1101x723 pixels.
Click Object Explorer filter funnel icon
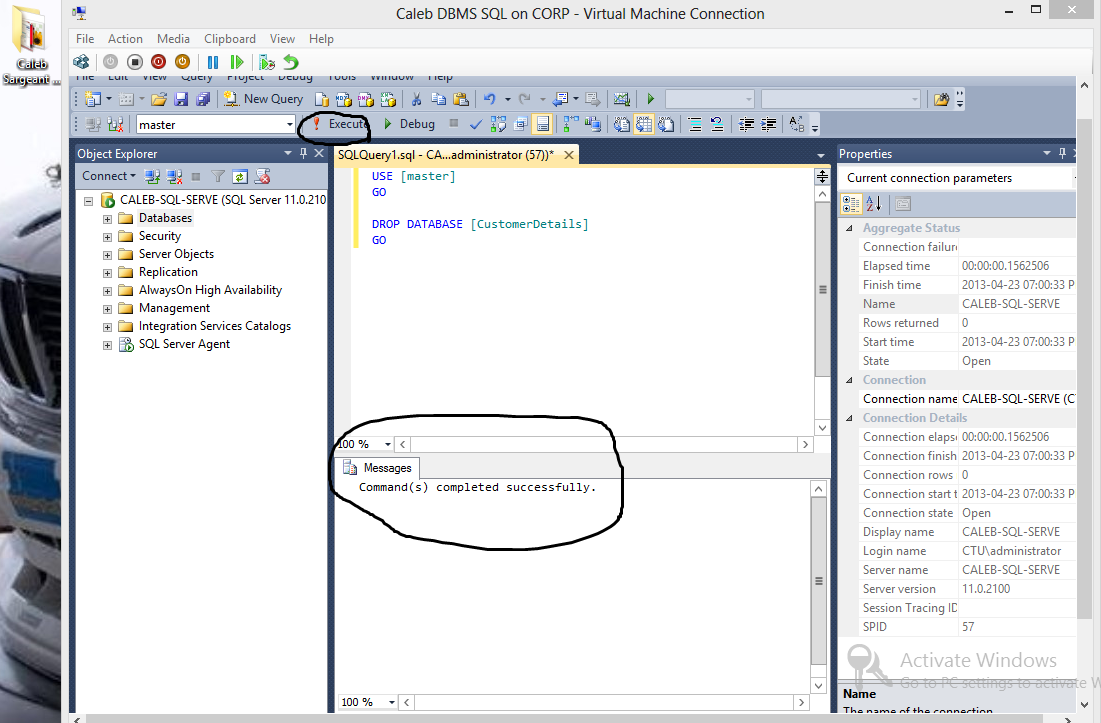coord(218,177)
